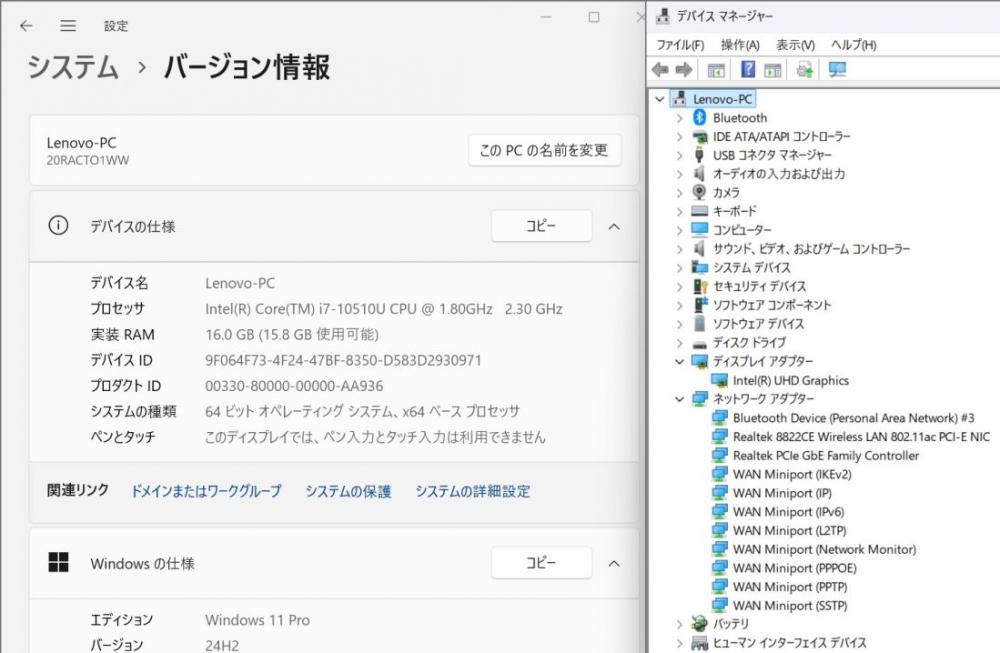Viewport: 1000px width, 653px height.
Task: Click the Properties pane toolbar icon
Action: click(772, 70)
